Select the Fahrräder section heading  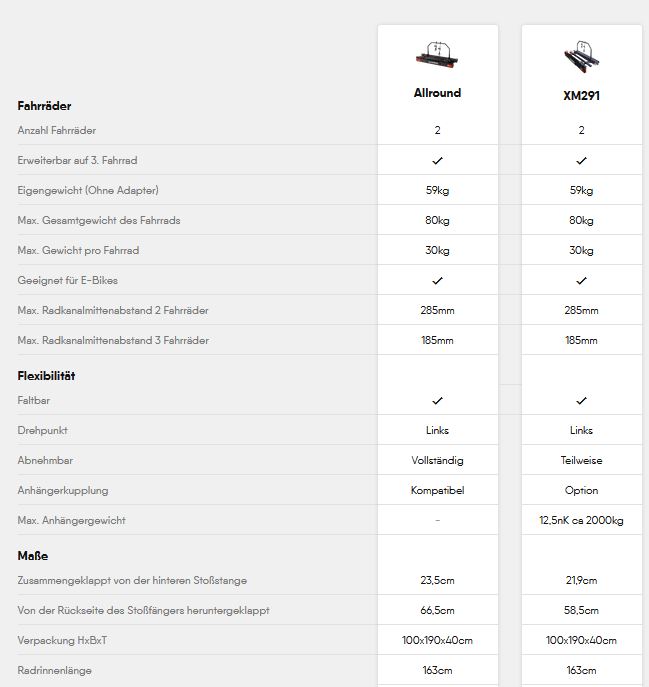[44, 106]
